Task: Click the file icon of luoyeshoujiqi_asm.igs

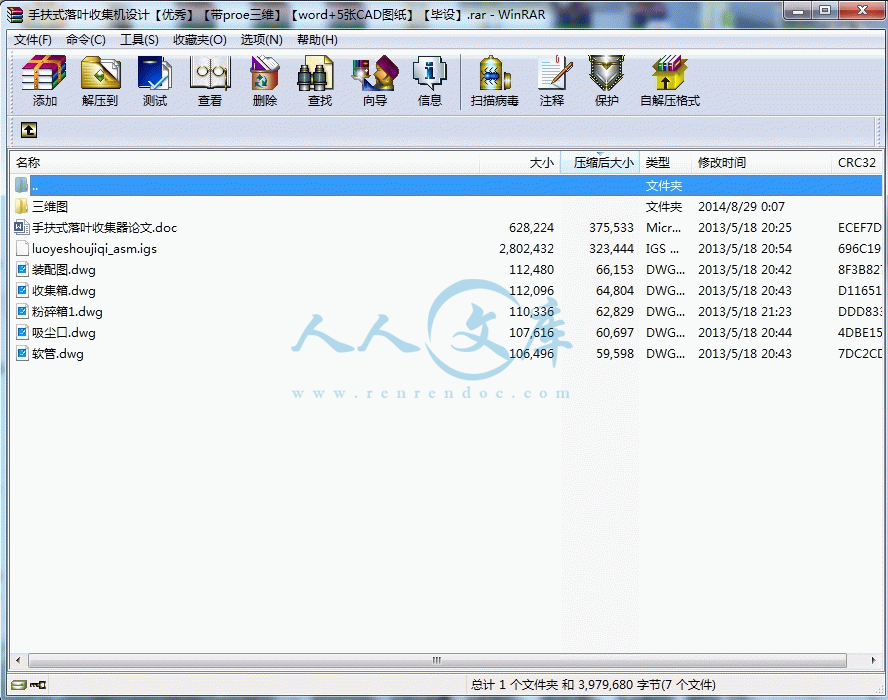Action: (x=22, y=248)
